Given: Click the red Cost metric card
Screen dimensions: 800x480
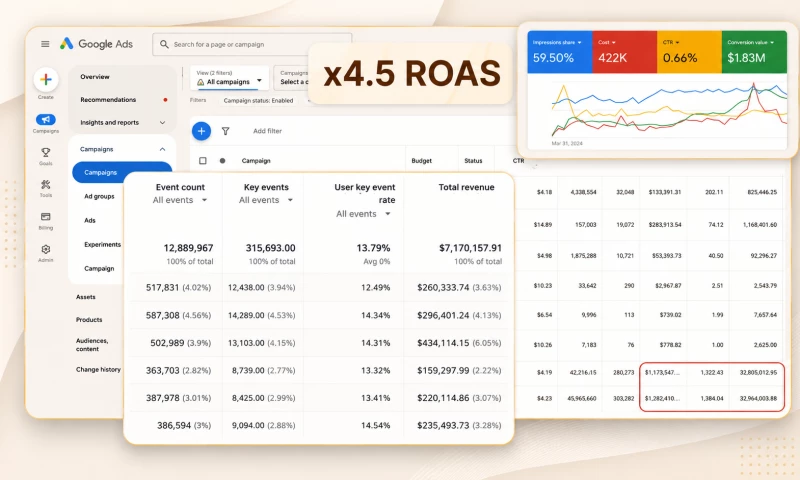Looking at the screenshot, I should click(624, 52).
